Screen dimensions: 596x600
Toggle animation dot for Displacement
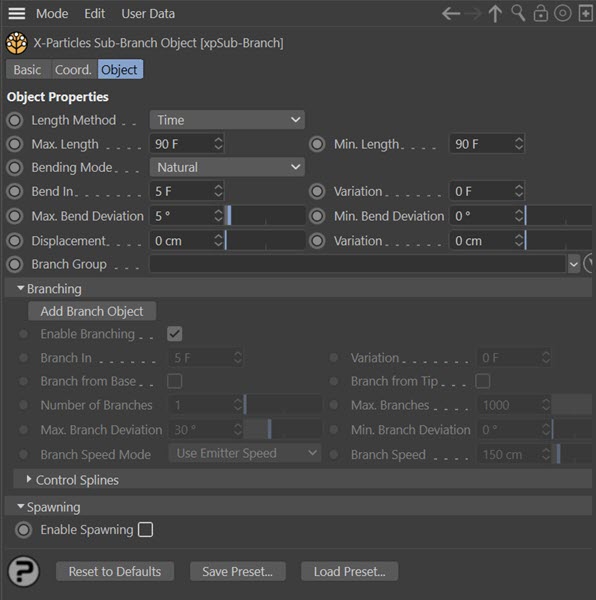15,241
